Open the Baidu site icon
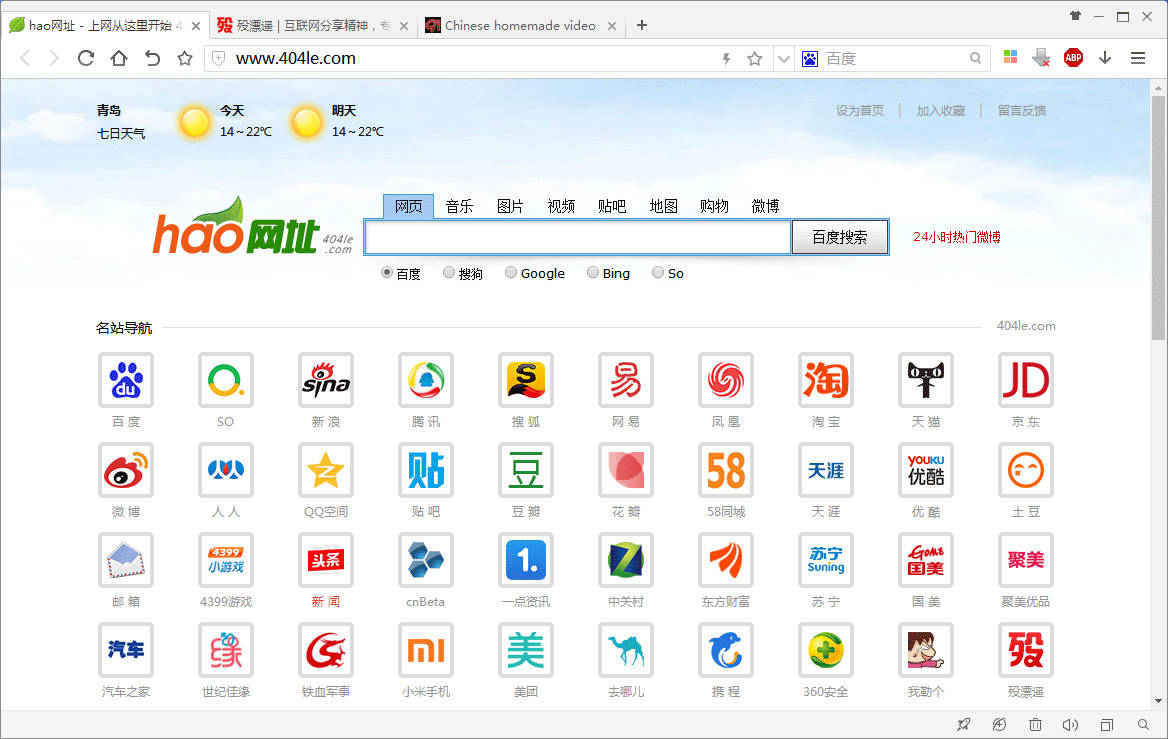Screen dimensions: 1168x739 (x=126, y=380)
